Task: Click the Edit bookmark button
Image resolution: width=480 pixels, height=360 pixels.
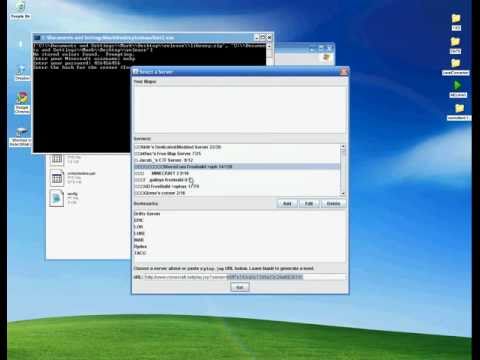Action: point(309,203)
